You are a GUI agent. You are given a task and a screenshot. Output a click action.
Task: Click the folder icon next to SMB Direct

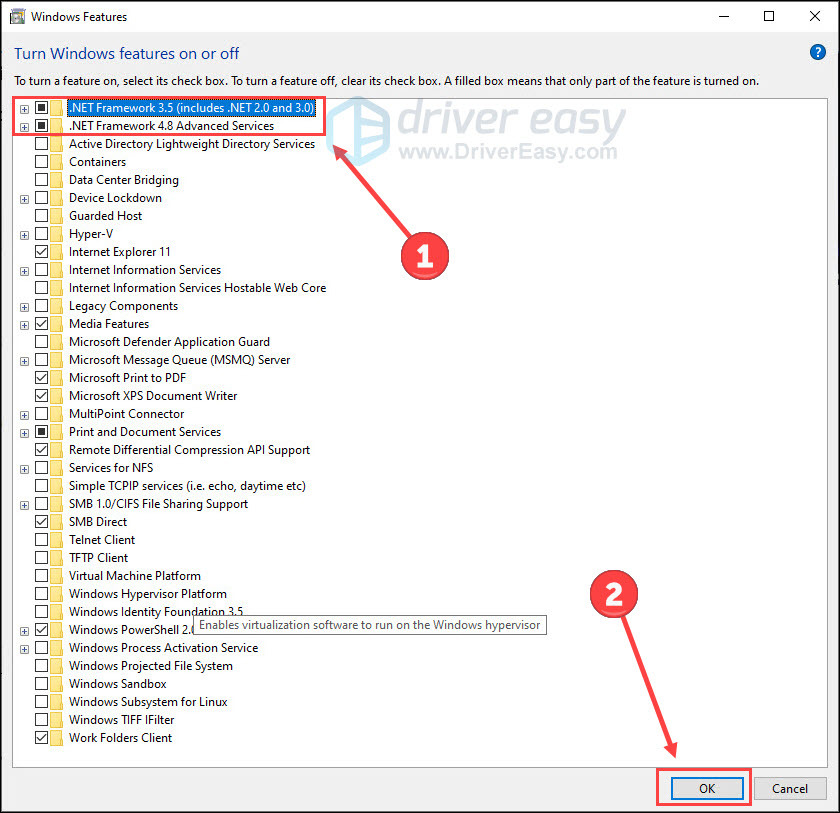[x=57, y=522]
